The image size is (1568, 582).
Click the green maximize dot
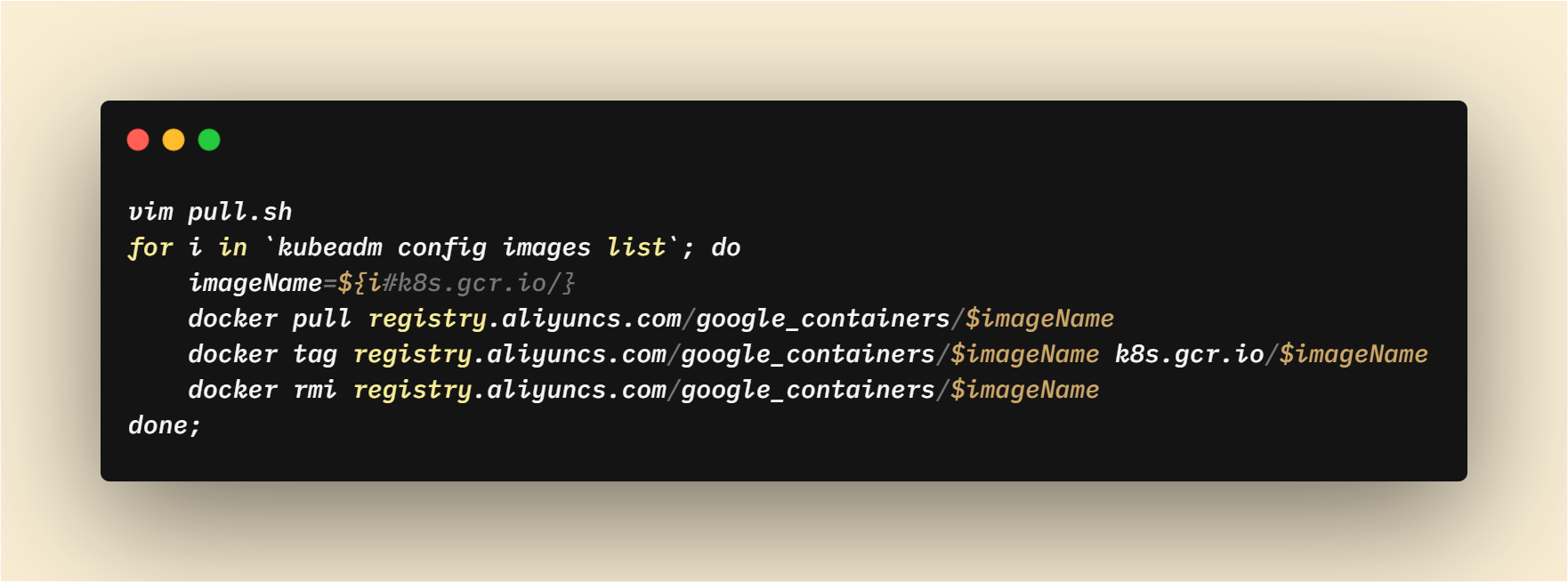[209, 140]
